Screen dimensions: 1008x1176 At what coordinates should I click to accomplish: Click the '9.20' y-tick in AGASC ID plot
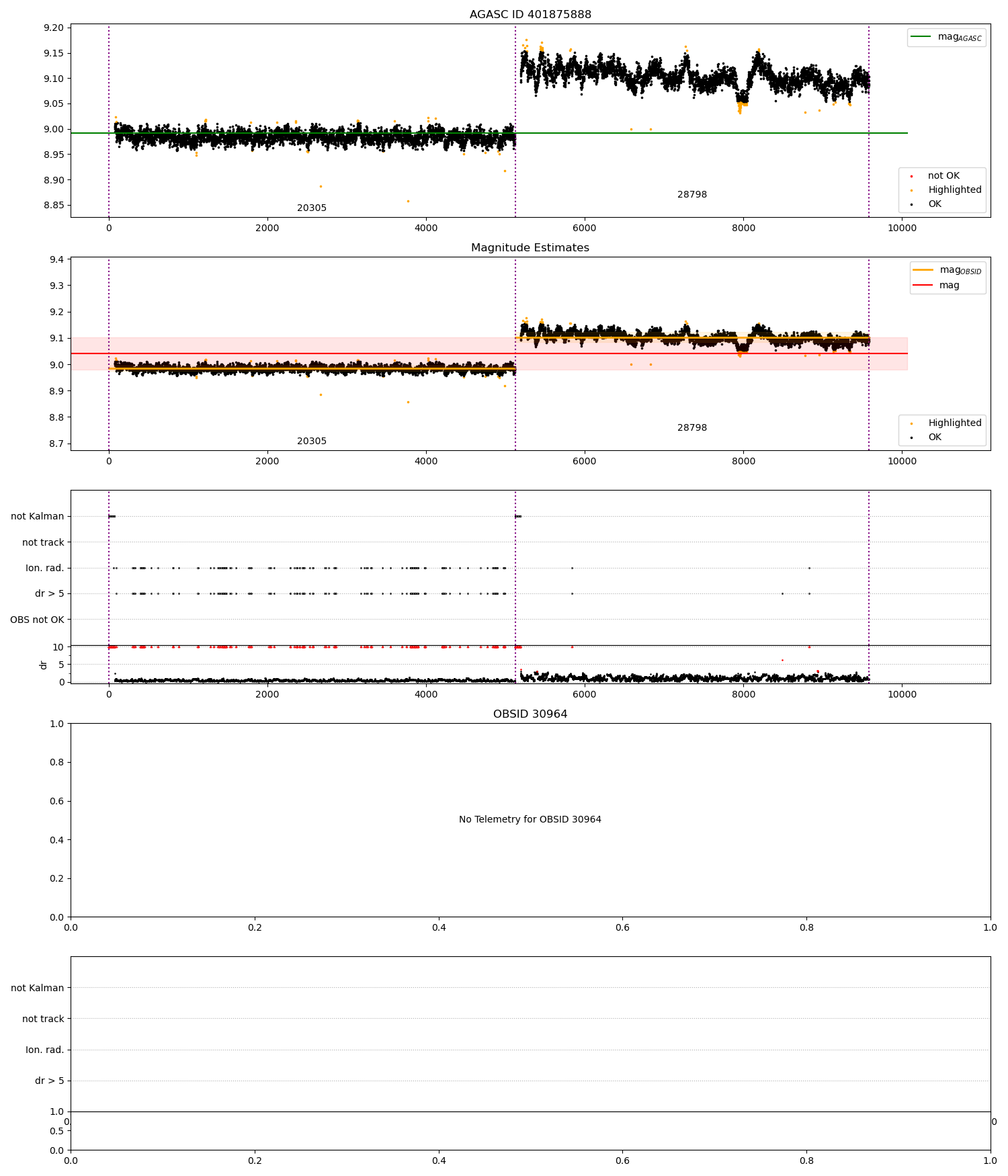pos(54,28)
